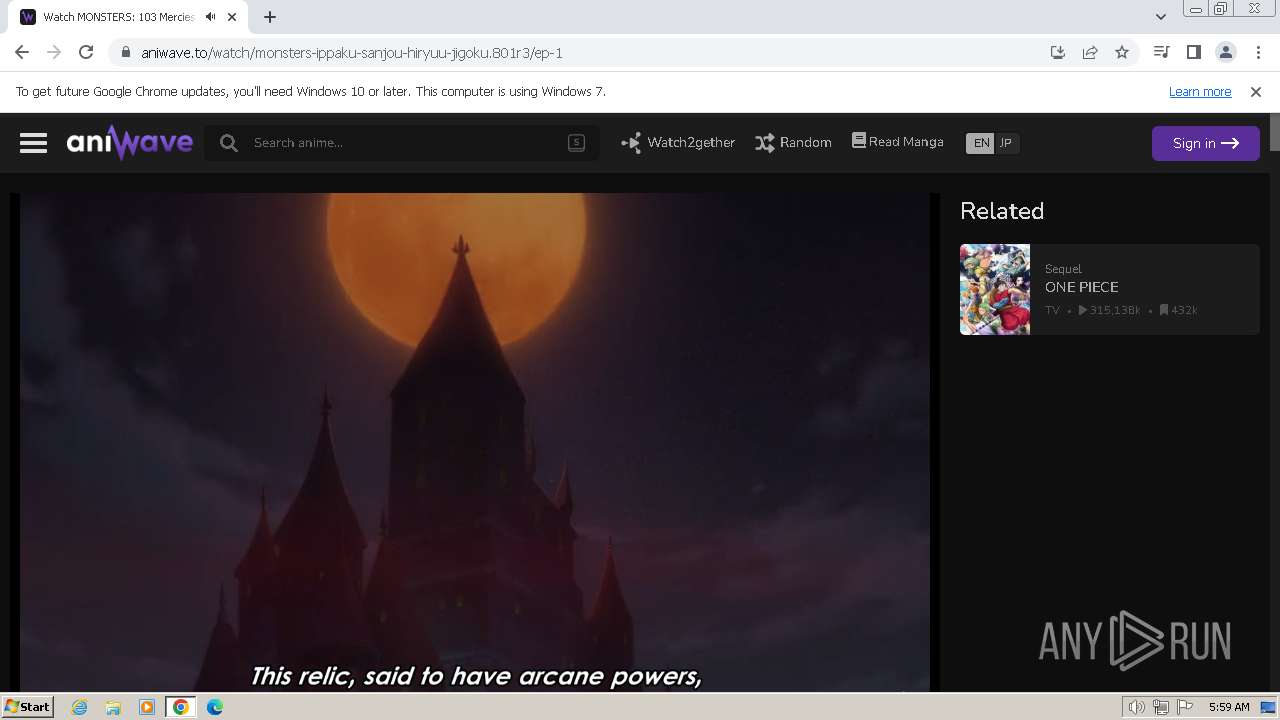This screenshot has width=1280, height=720.
Task: Go back in browser history
Action: click(22, 53)
